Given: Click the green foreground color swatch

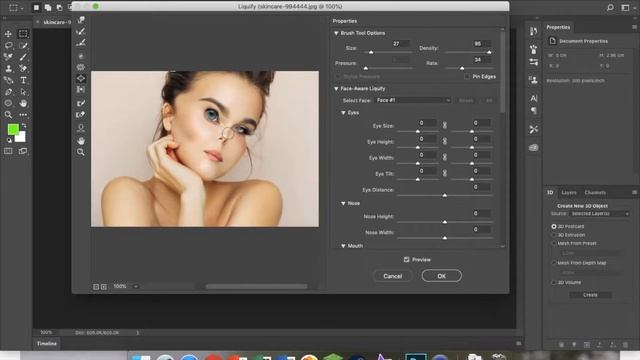Looking at the screenshot, I should [13, 129].
